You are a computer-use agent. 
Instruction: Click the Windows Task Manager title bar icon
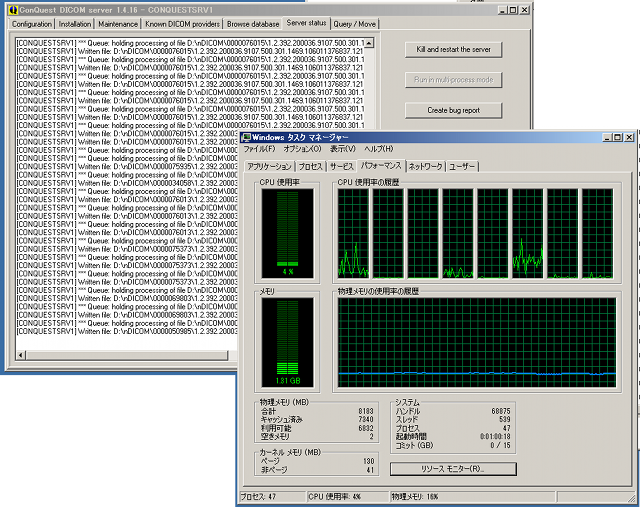(x=246, y=137)
